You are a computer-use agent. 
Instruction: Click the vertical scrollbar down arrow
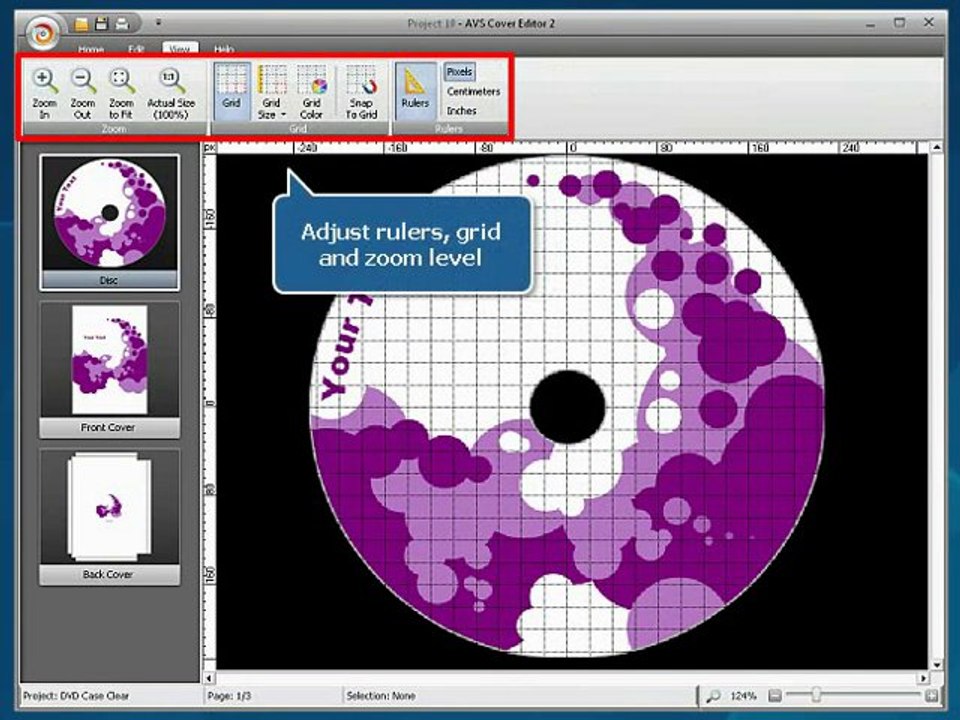[x=936, y=665]
